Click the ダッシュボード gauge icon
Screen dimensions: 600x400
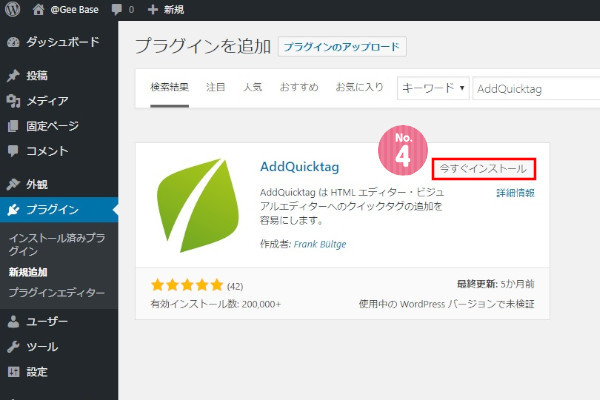click(x=13, y=42)
